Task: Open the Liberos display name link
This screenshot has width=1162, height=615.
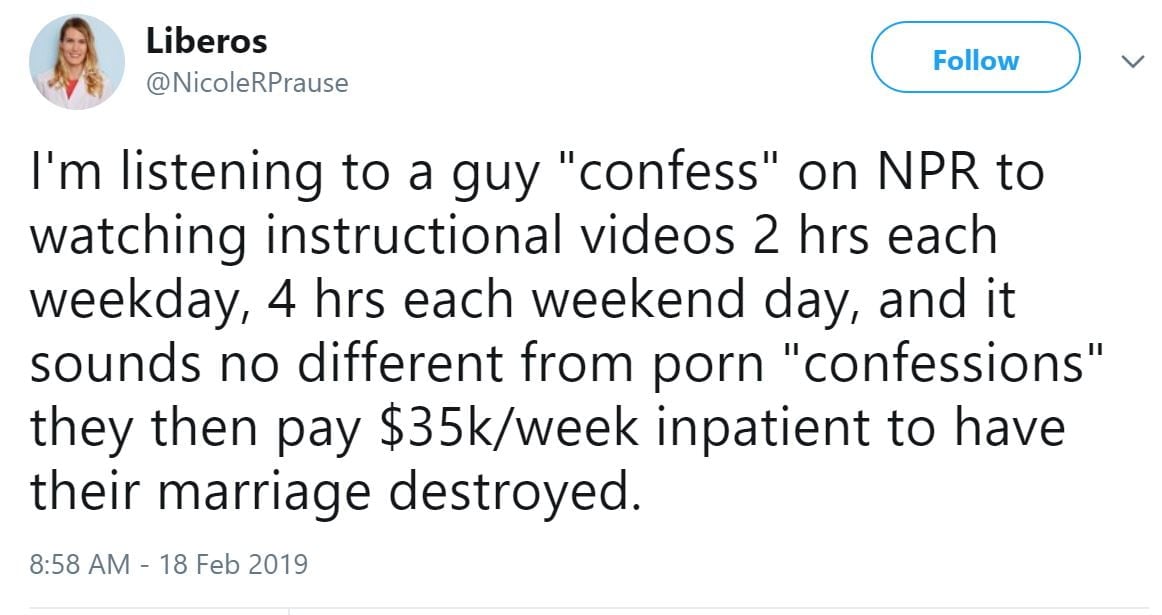Action: click(207, 41)
